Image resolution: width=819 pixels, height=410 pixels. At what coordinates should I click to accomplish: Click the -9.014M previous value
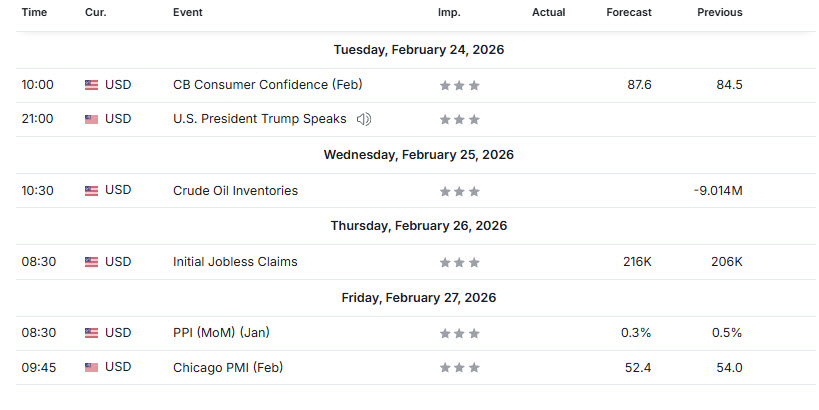point(716,191)
